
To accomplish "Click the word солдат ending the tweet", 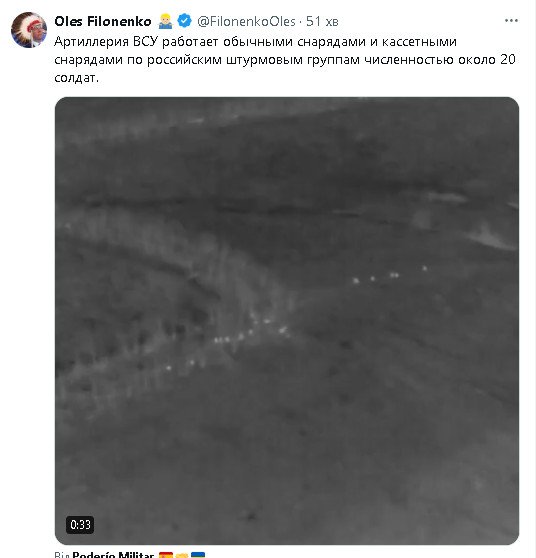I will (77, 78).
